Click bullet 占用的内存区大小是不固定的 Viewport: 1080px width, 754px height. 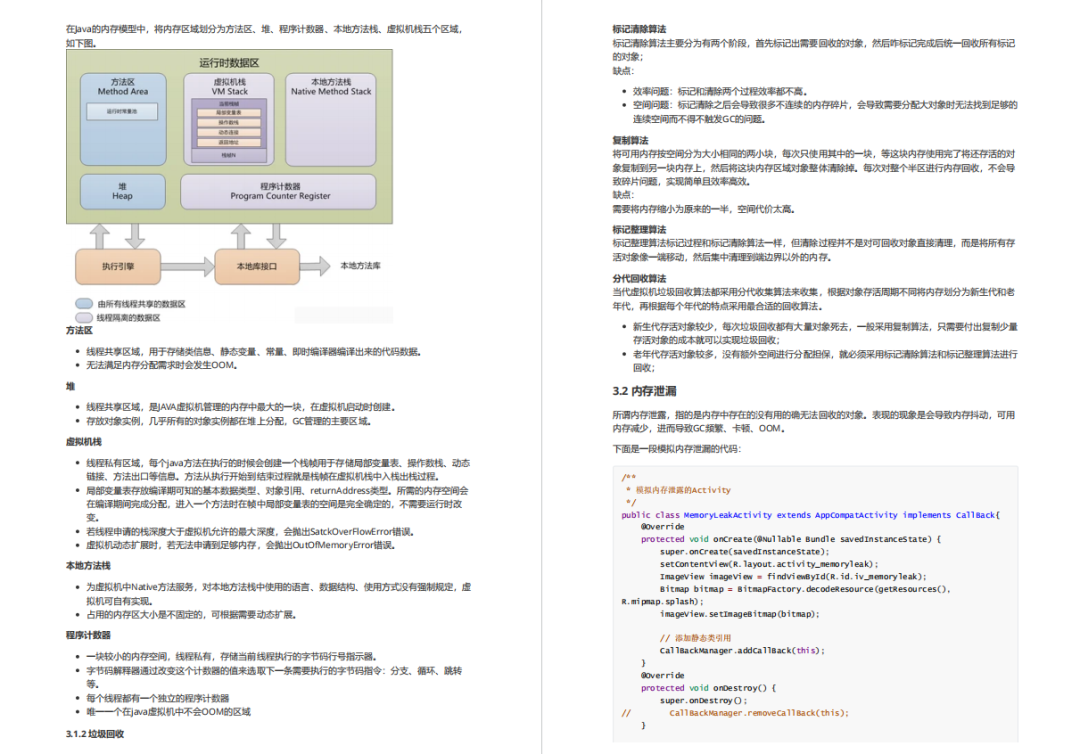[191, 615]
